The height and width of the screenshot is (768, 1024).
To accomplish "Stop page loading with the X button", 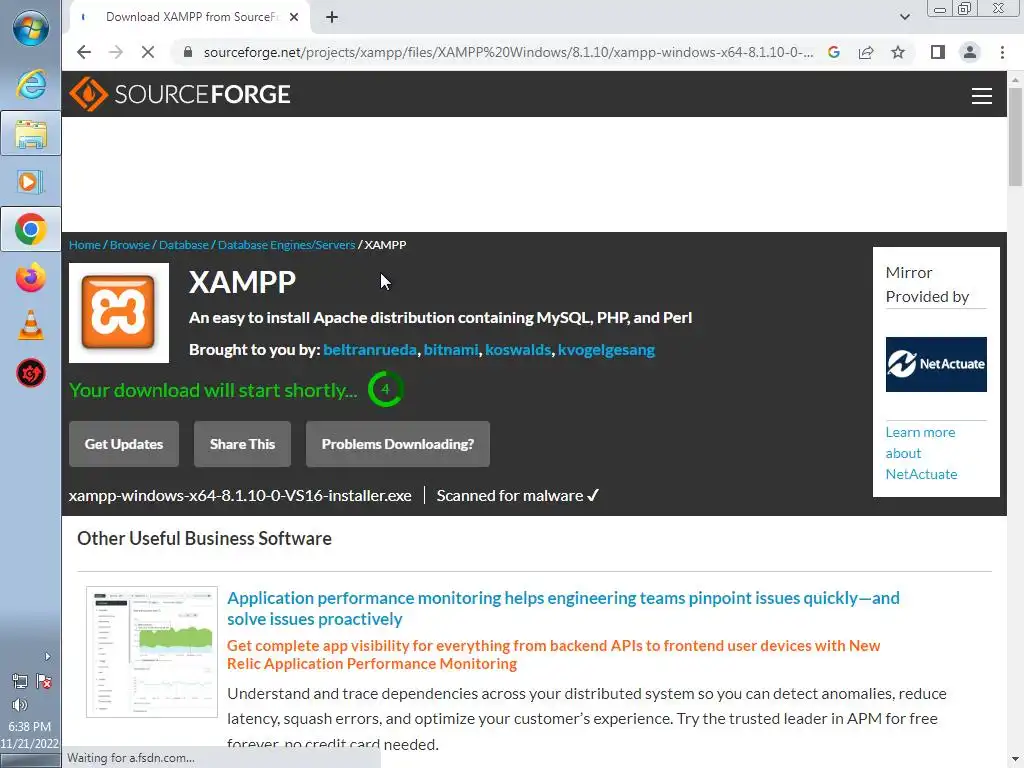I will (x=148, y=52).
